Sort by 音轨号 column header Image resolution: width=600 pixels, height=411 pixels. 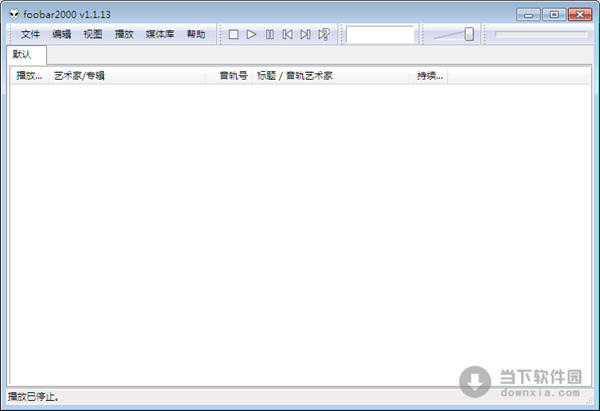(229, 76)
